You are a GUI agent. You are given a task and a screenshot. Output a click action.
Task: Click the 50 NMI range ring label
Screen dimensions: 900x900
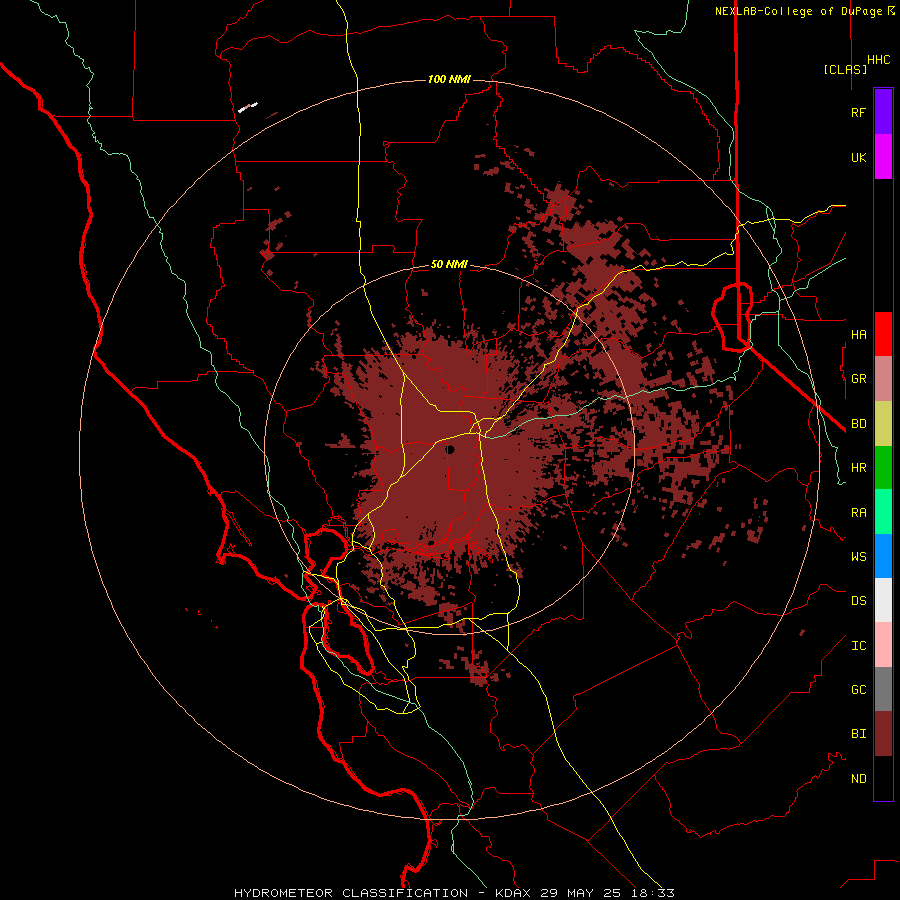[x=449, y=265]
